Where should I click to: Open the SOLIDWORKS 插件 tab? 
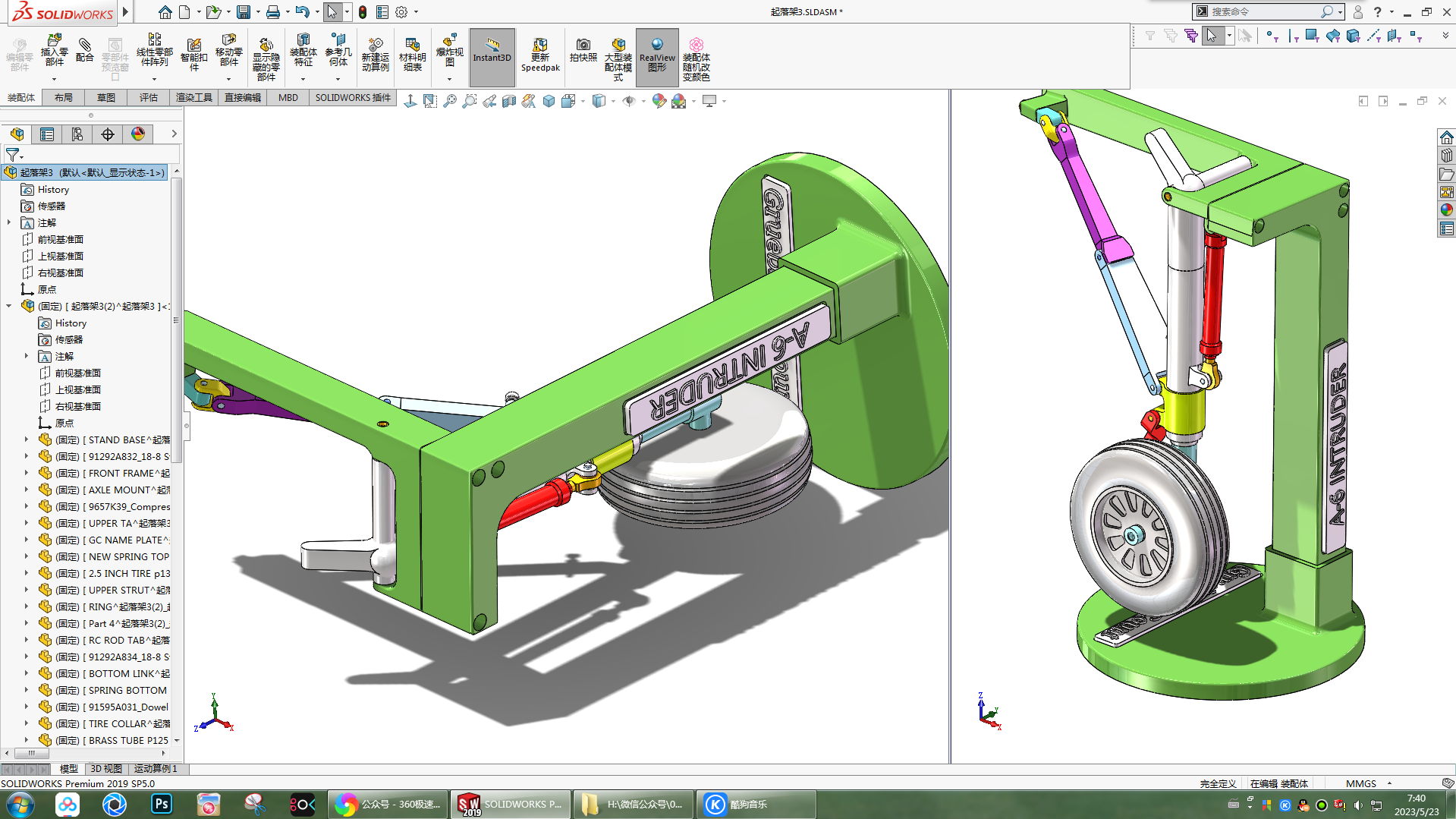pyautogui.click(x=353, y=97)
